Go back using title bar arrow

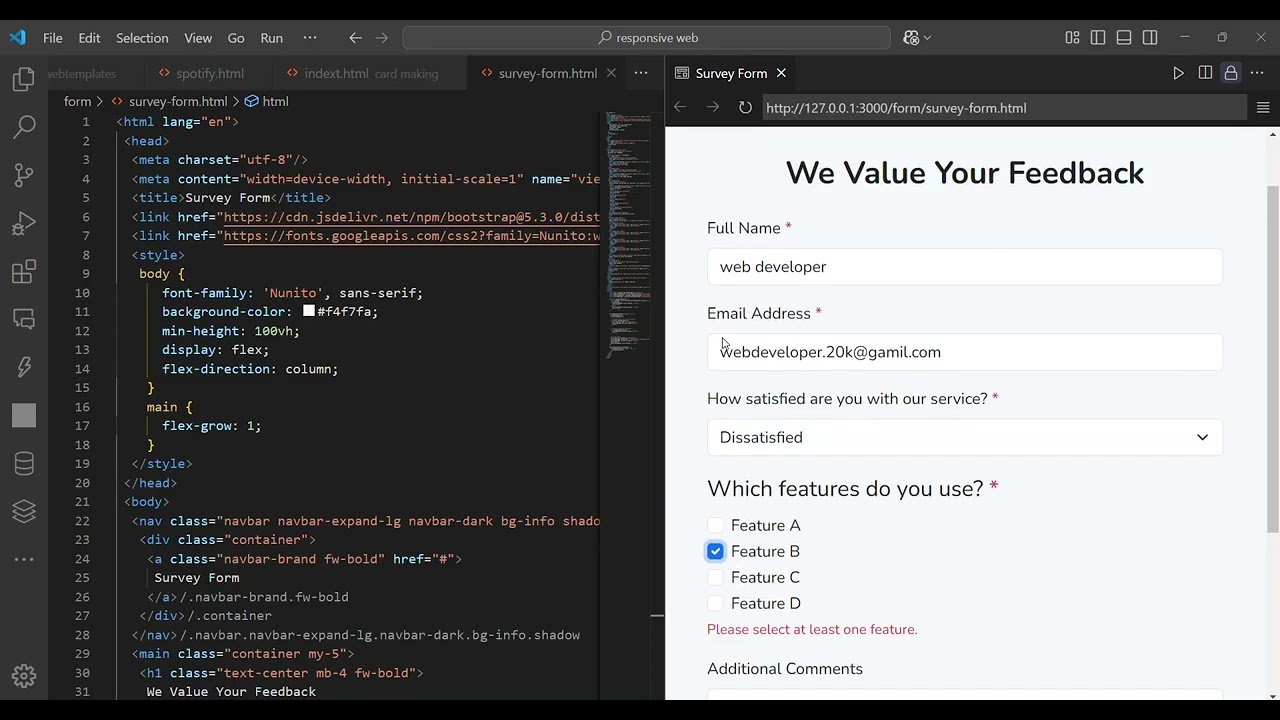click(x=355, y=38)
